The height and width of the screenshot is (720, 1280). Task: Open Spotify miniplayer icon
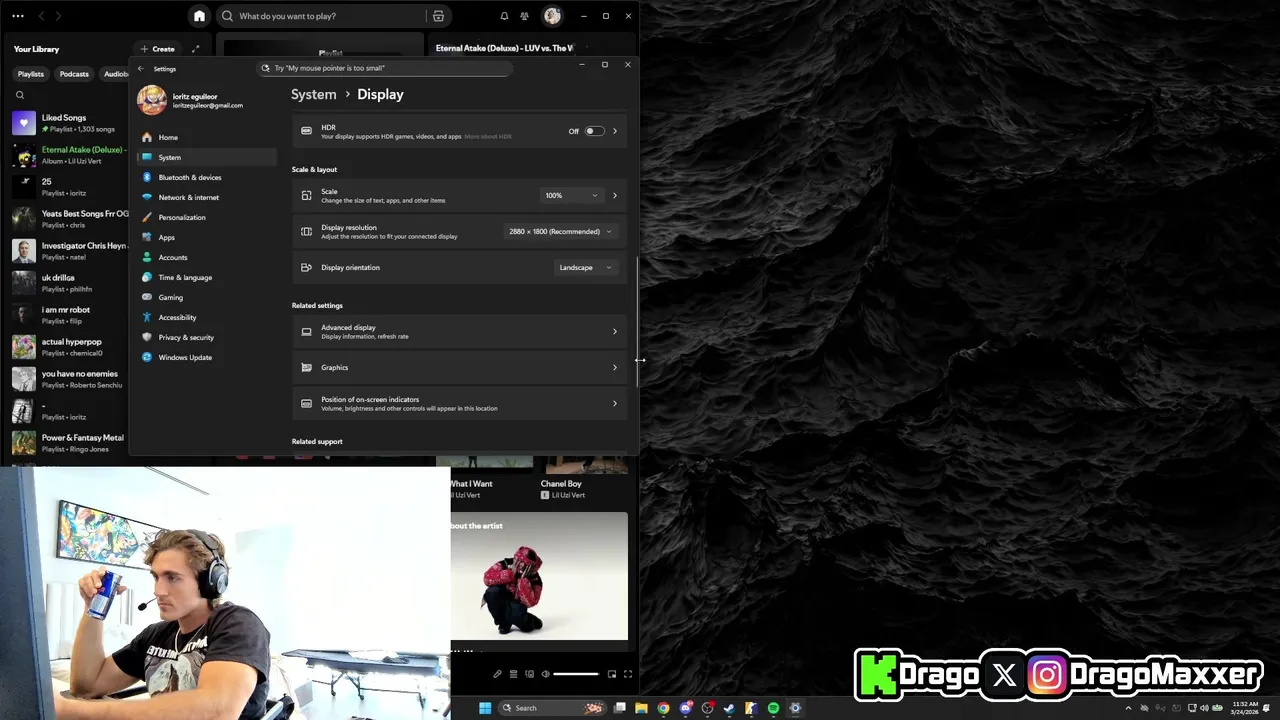point(612,674)
